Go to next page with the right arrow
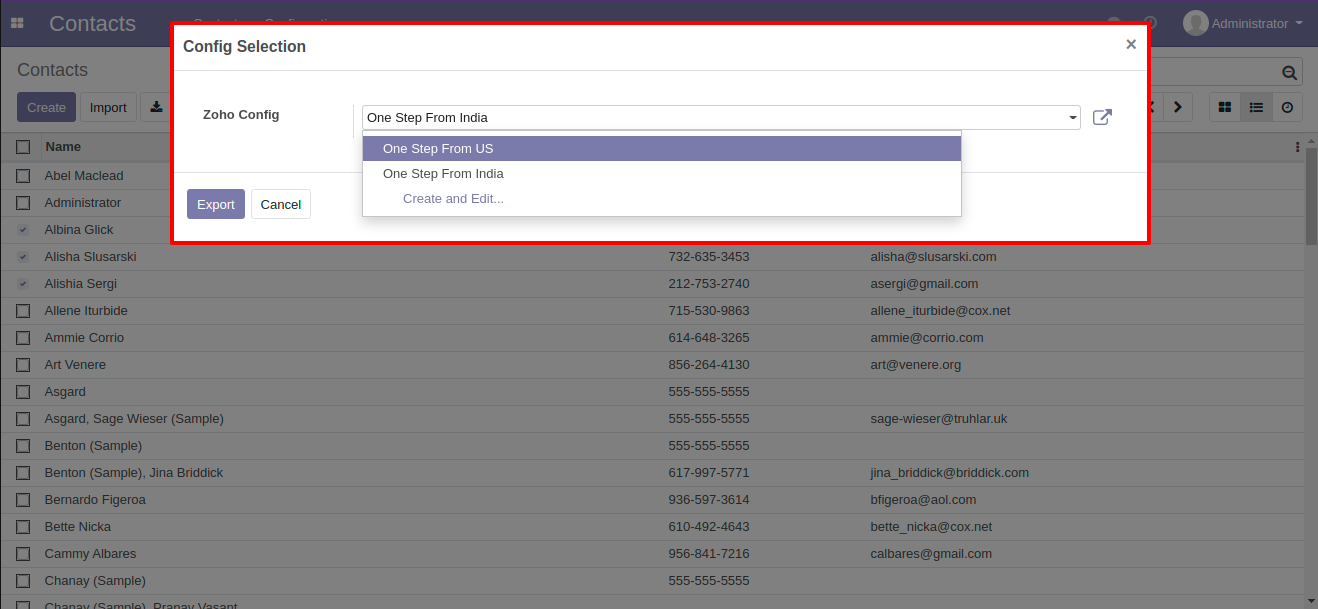Viewport: 1318px width, 609px height. (x=1178, y=107)
